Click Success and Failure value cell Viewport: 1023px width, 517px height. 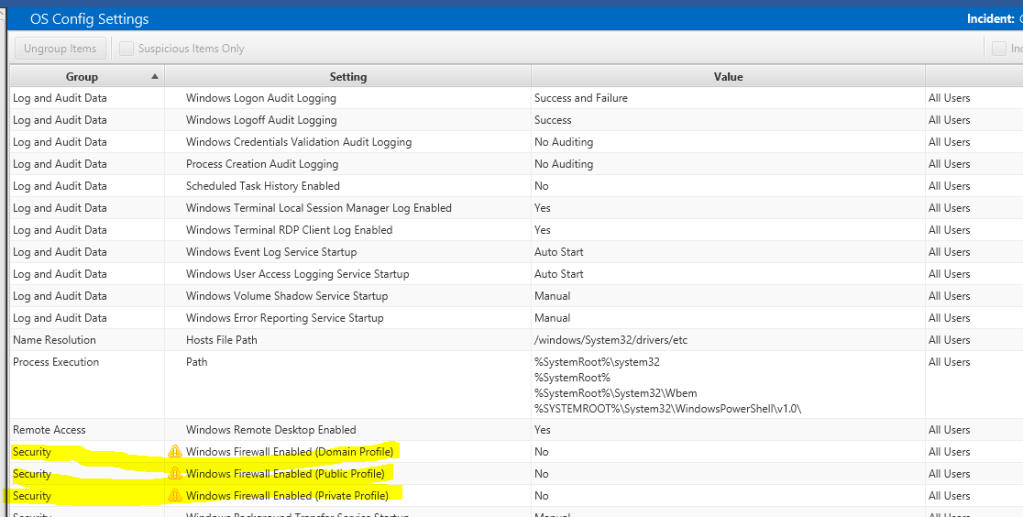pos(581,98)
